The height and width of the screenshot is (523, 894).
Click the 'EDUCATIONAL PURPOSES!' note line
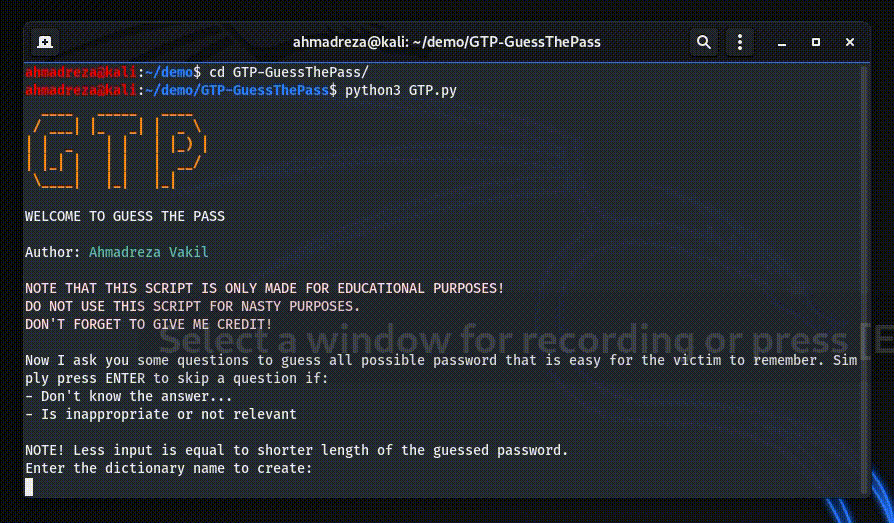pos(265,289)
